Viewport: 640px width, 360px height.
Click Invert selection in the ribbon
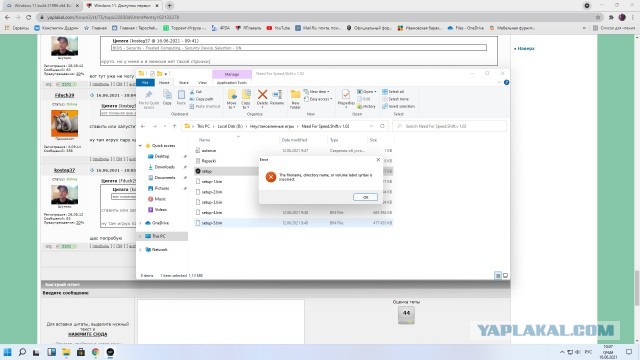399,107
